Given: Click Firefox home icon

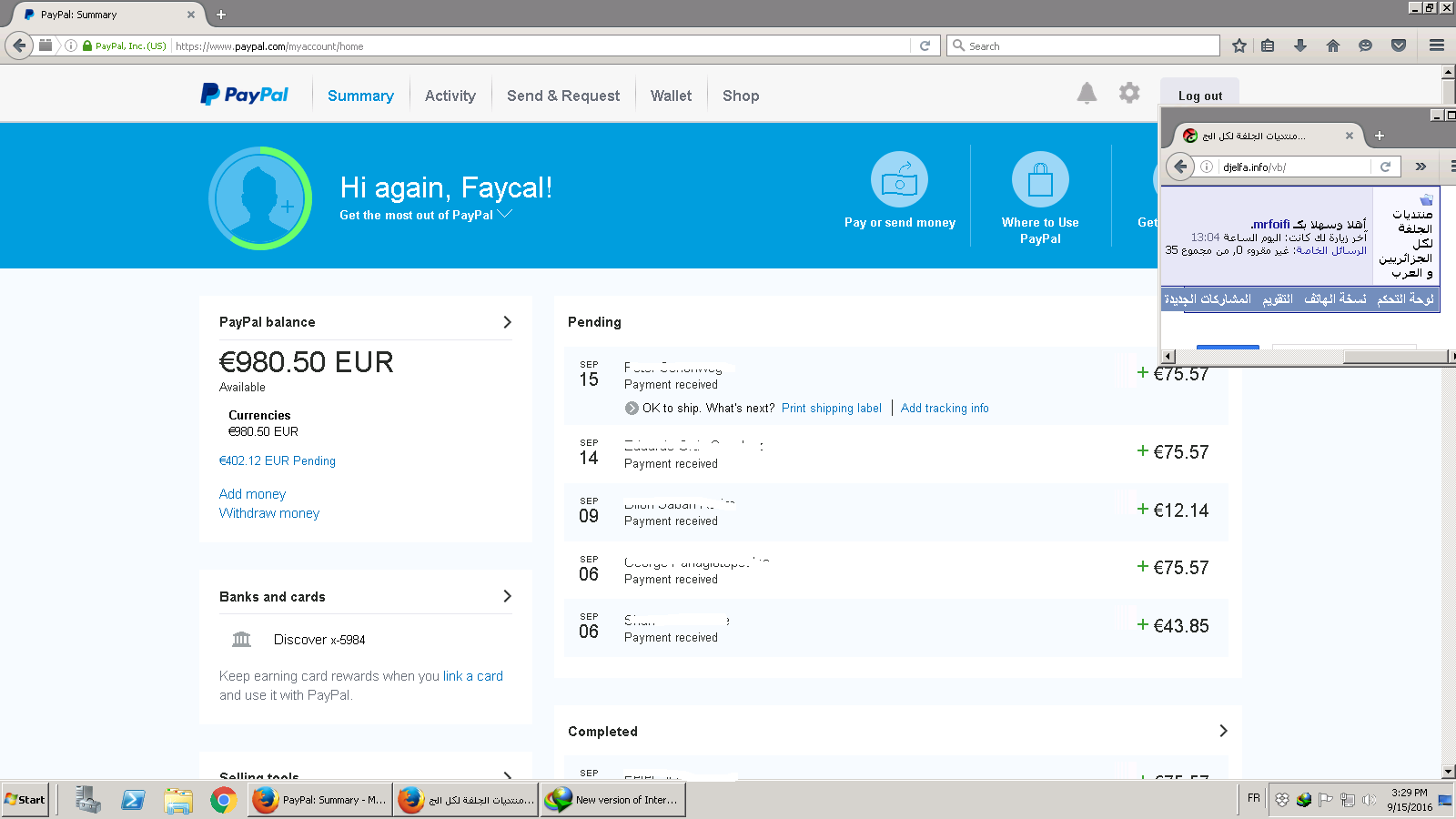Looking at the screenshot, I should click(x=1333, y=45).
